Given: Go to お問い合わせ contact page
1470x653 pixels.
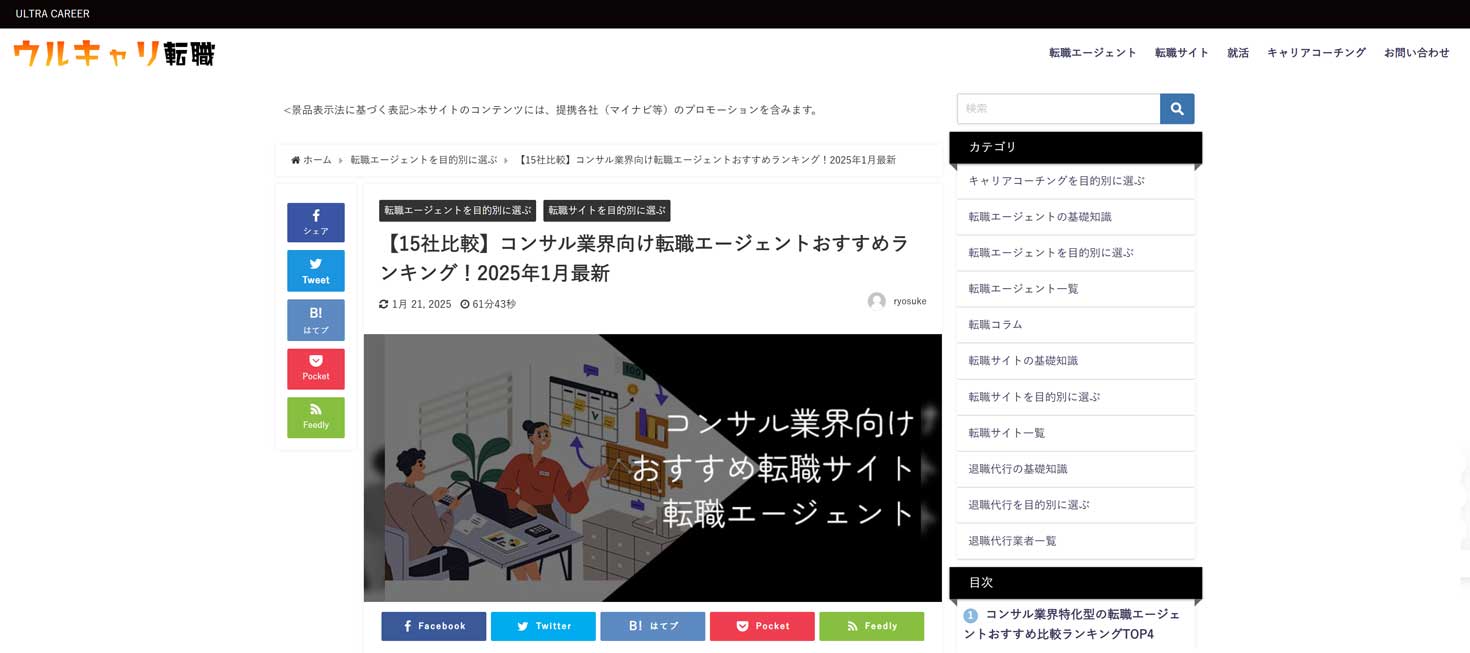Looking at the screenshot, I should (1416, 53).
